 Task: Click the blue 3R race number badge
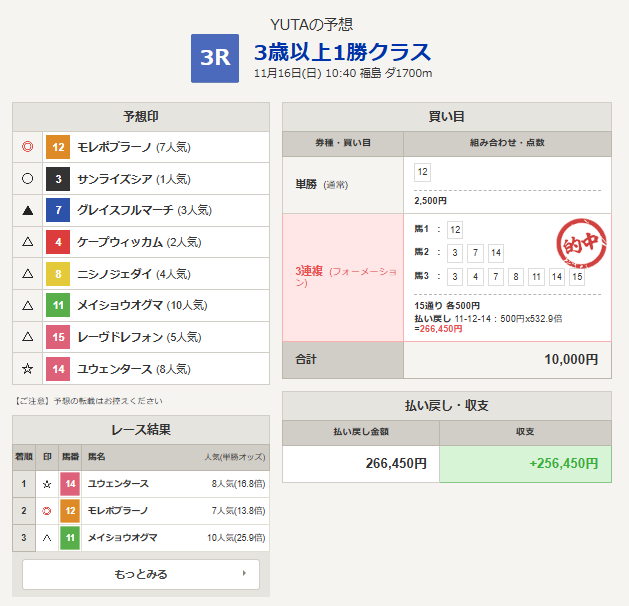[215, 58]
